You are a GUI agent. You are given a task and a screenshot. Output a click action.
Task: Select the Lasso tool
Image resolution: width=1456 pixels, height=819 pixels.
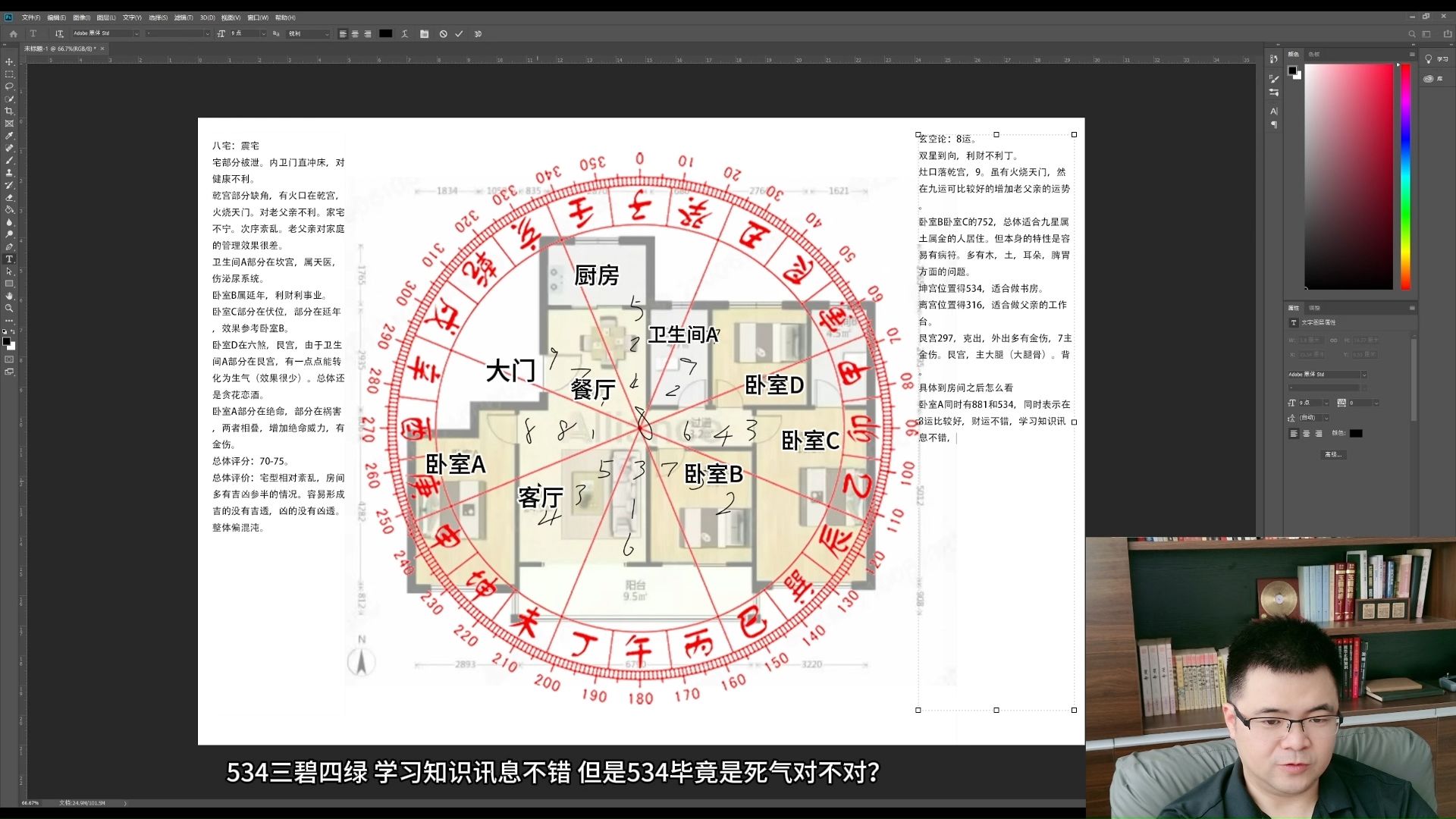(9, 86)
